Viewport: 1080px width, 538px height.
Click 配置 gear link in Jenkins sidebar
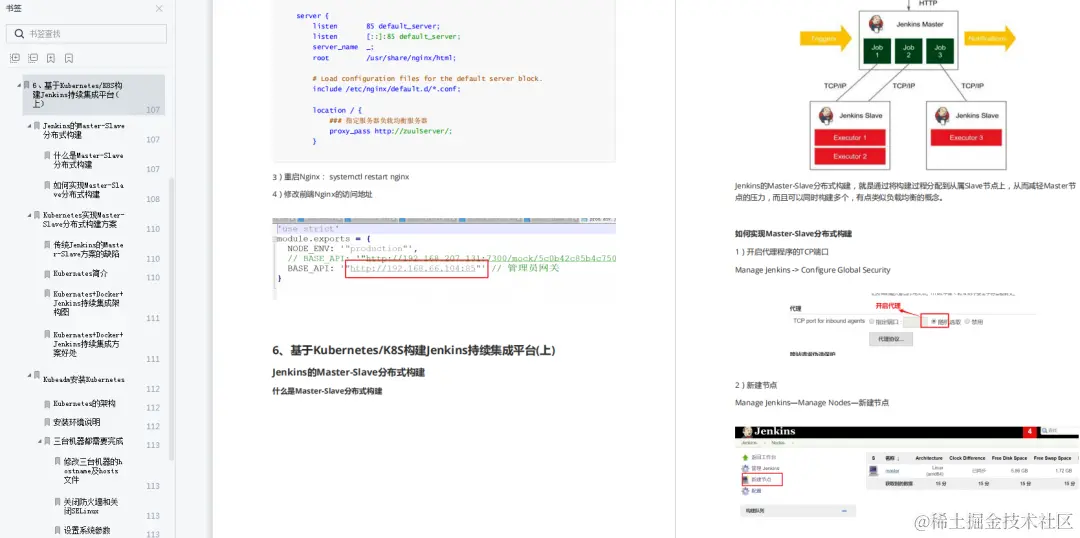pyautogui.click(x=752, y=491)
